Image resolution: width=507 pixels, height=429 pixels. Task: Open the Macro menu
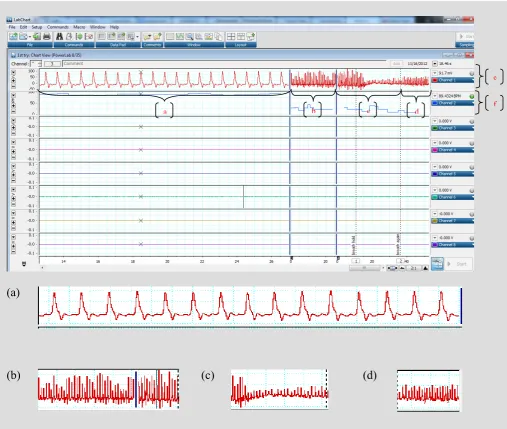click(x=79, y=27)
